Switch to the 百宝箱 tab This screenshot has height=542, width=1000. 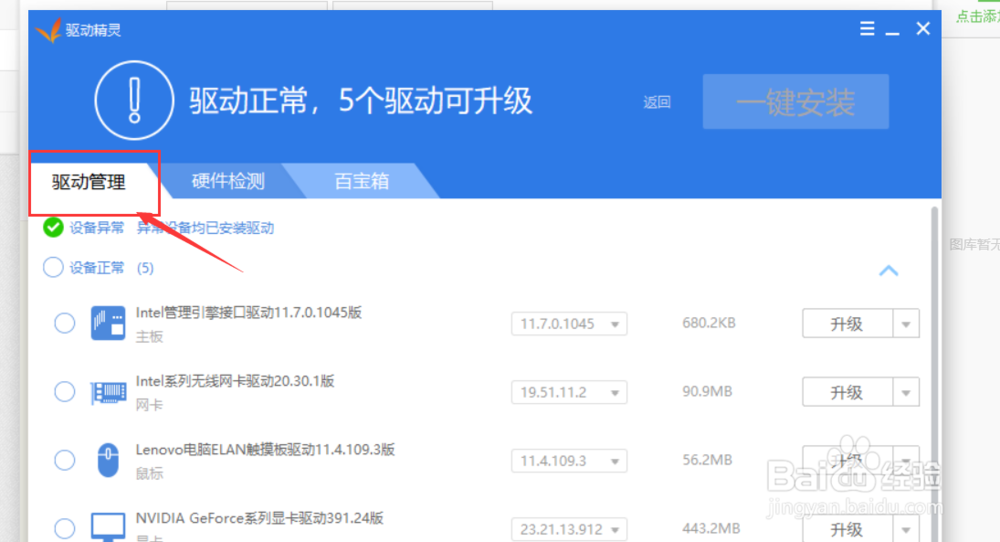pos(362,181)
